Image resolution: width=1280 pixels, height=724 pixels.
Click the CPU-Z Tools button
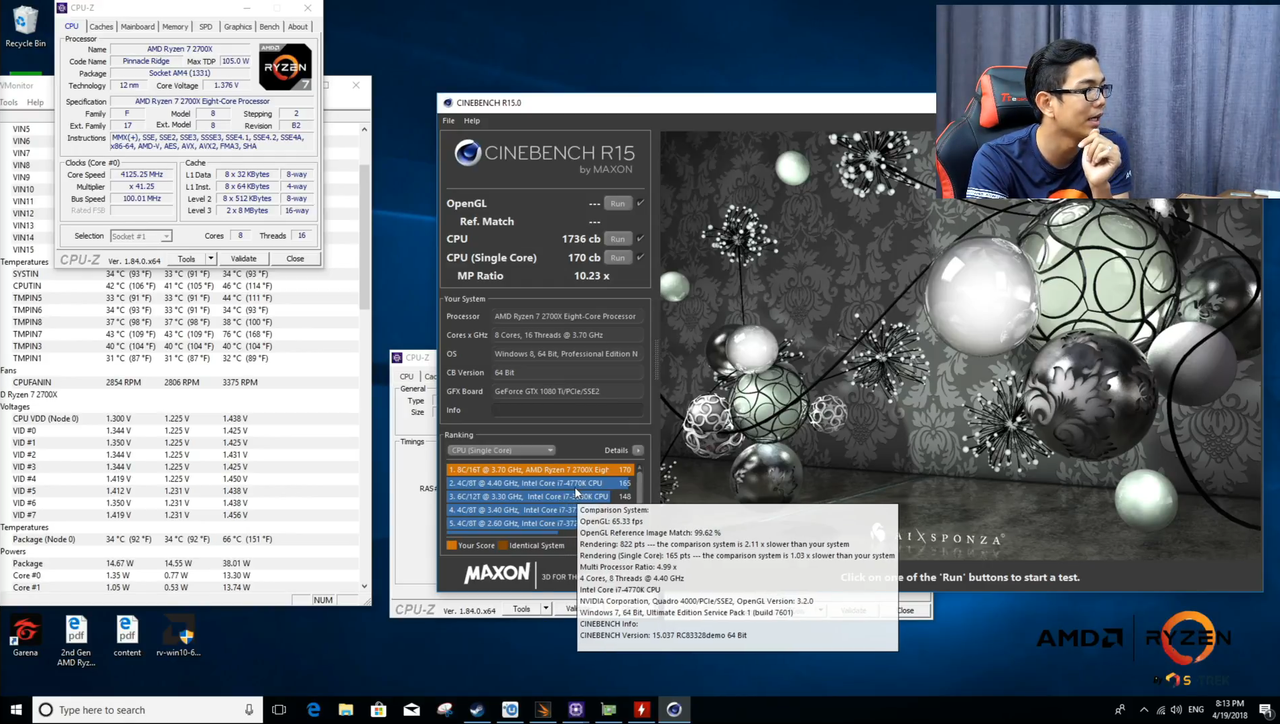187,259
